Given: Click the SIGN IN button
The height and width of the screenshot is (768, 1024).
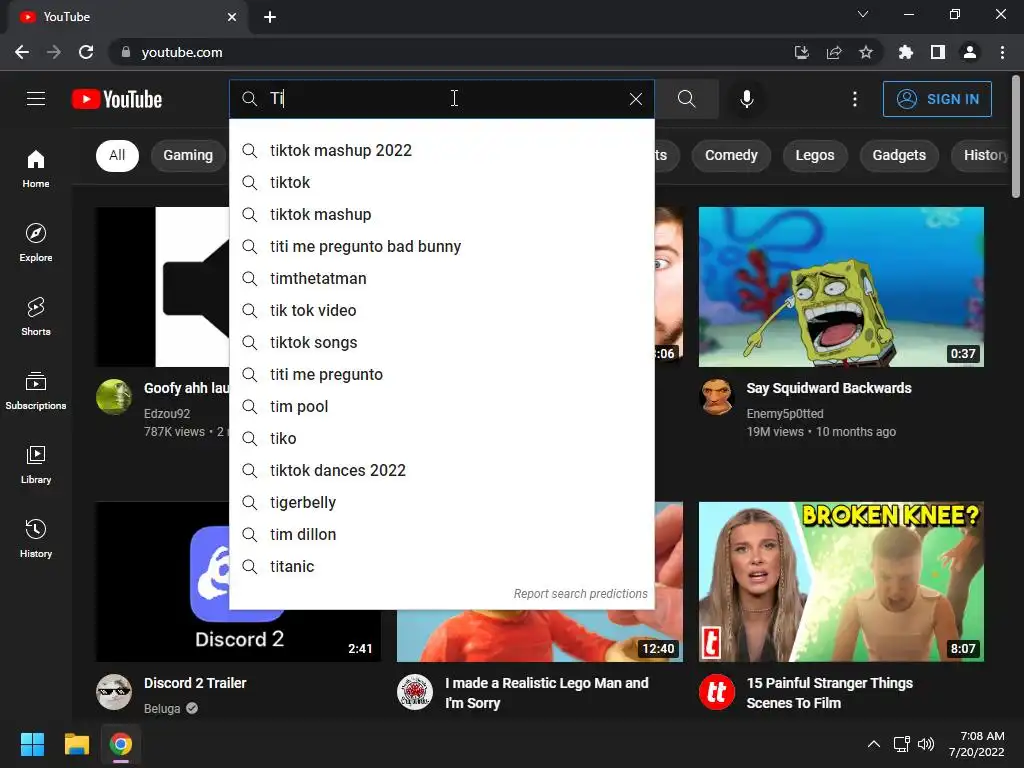Looking at the screenshot, I should (937, 99).
